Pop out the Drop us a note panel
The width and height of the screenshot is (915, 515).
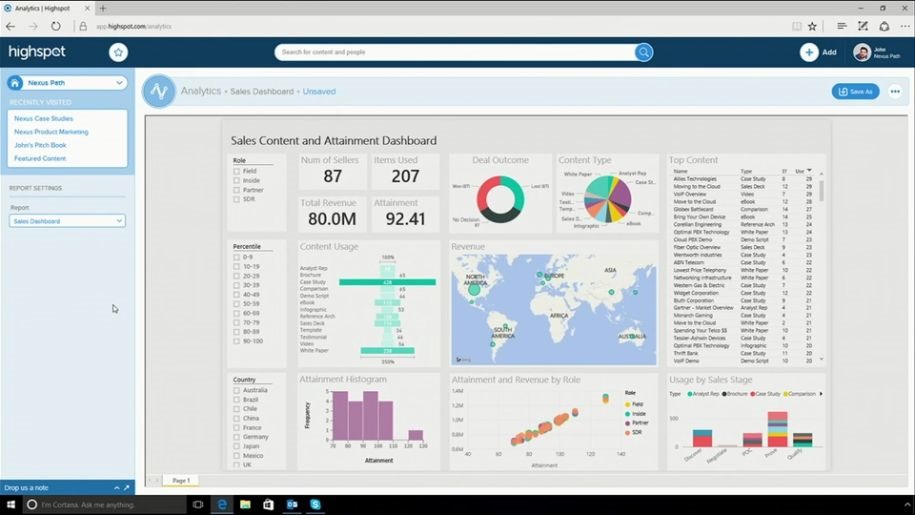click(x=128, y=488)
